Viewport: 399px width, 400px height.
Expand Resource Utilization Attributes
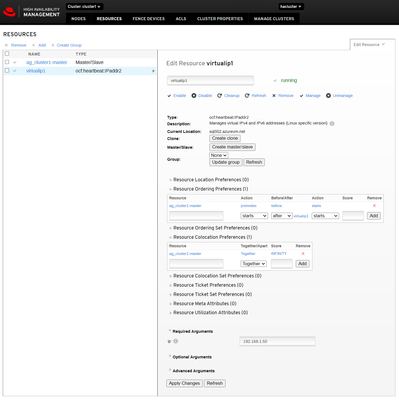click(x=208, y=313)
